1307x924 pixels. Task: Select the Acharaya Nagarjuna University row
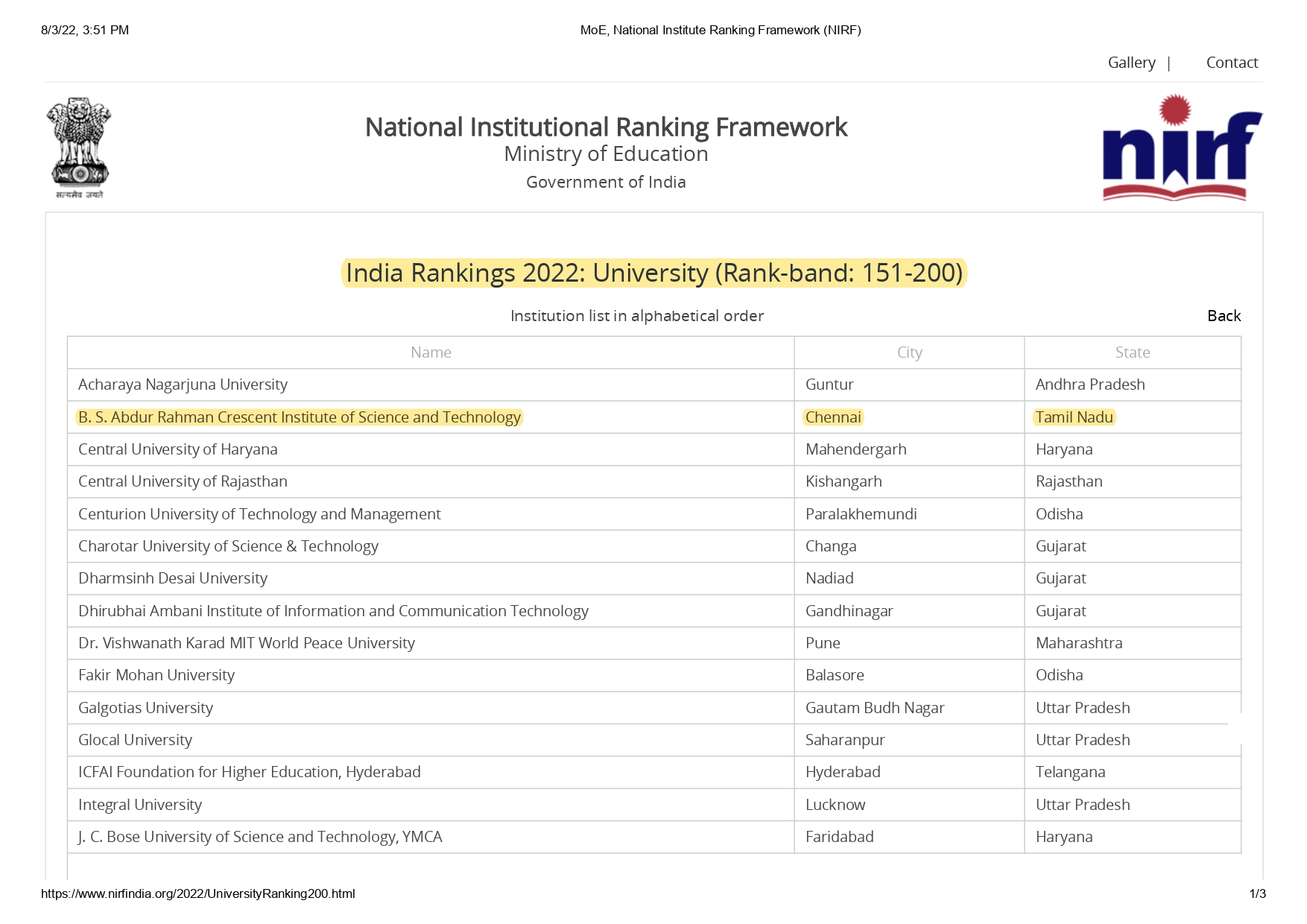click(x=183, y=385)
